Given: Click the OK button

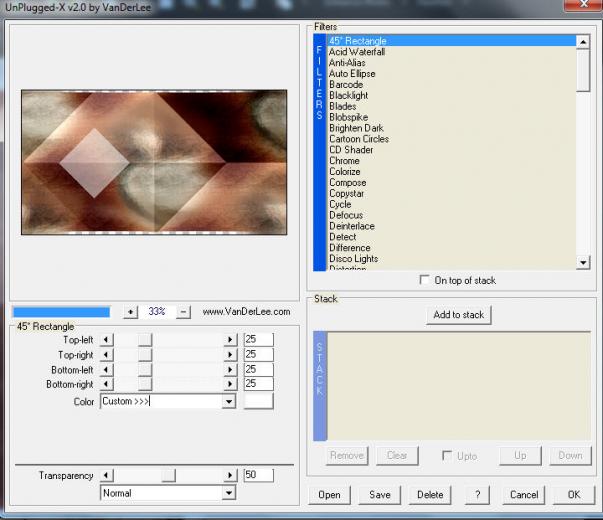Looking at the screenshot, I should click(573, 495).
